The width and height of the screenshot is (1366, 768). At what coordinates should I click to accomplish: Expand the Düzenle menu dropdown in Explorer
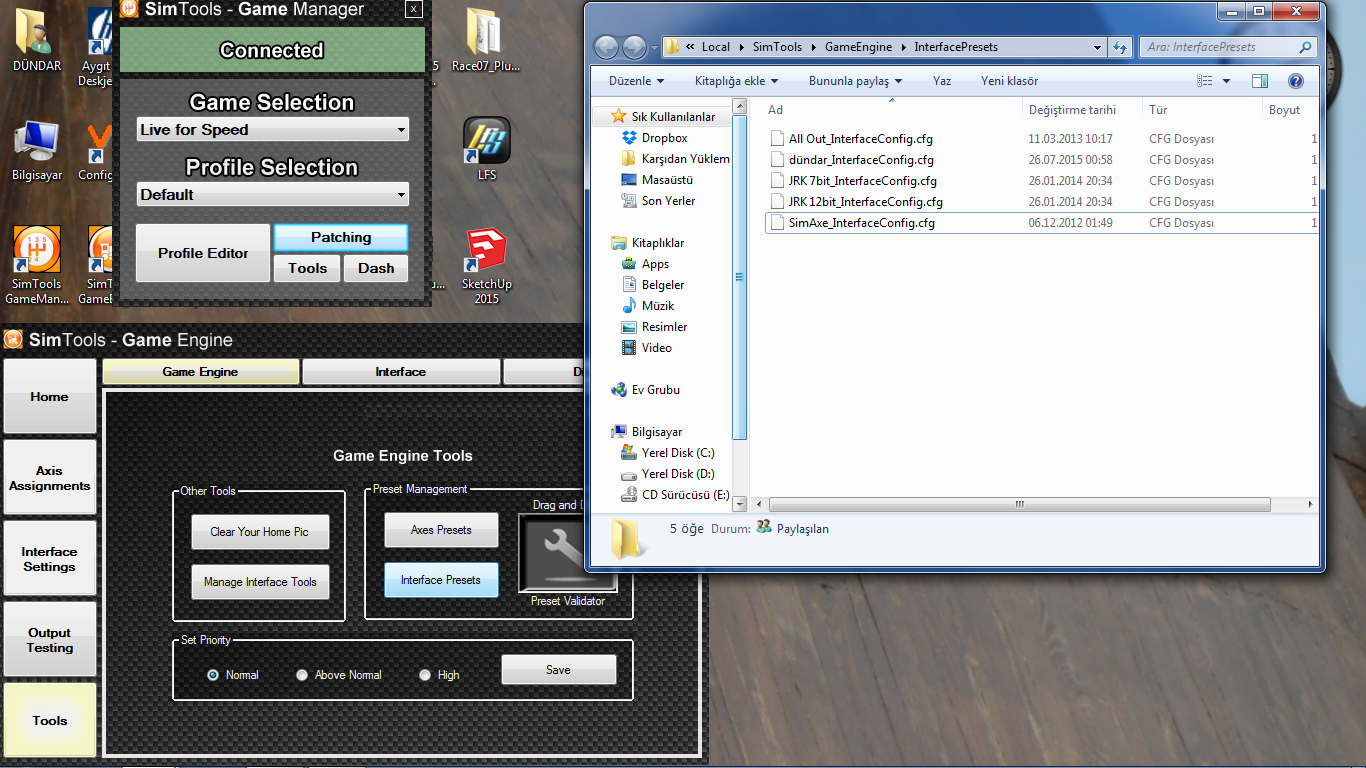point(636,81)
